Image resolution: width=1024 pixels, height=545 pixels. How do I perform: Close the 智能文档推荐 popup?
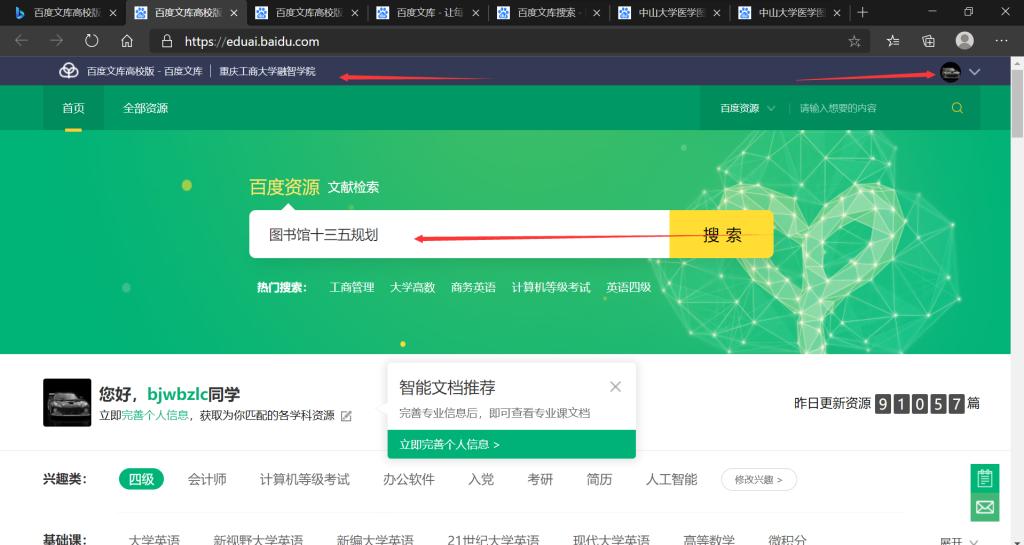point(615,387)
